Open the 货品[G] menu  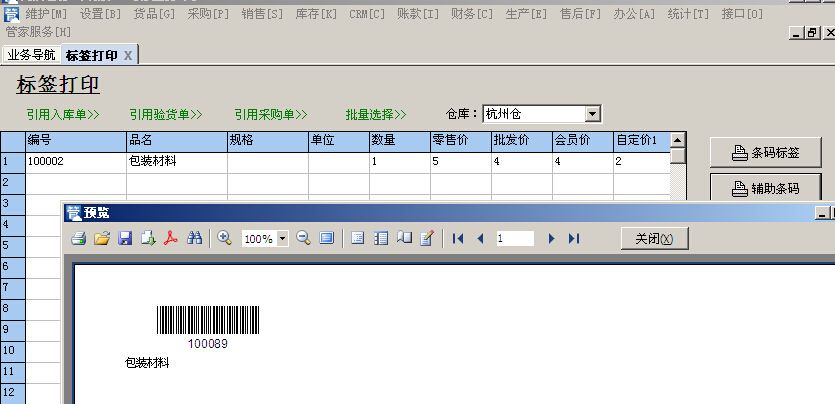(154, 14)
